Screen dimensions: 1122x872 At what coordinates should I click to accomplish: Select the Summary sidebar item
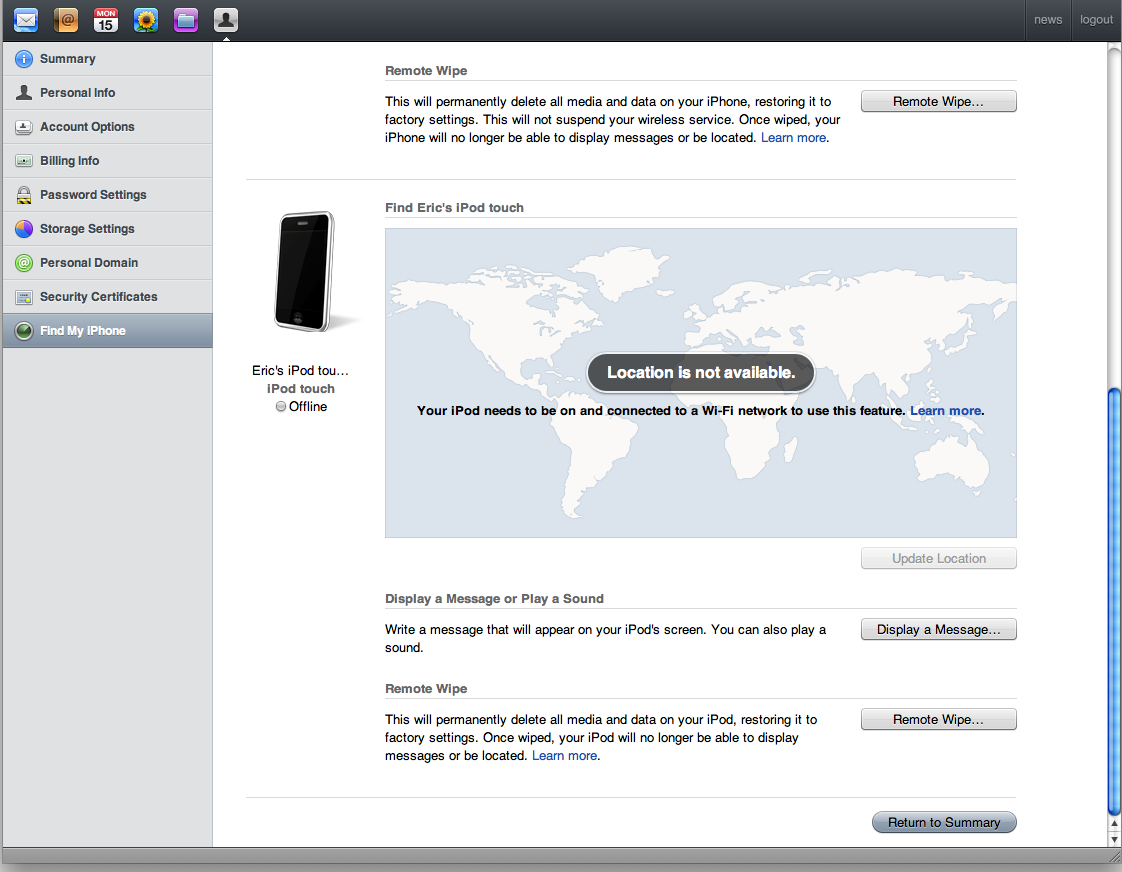tap(107, 59)
